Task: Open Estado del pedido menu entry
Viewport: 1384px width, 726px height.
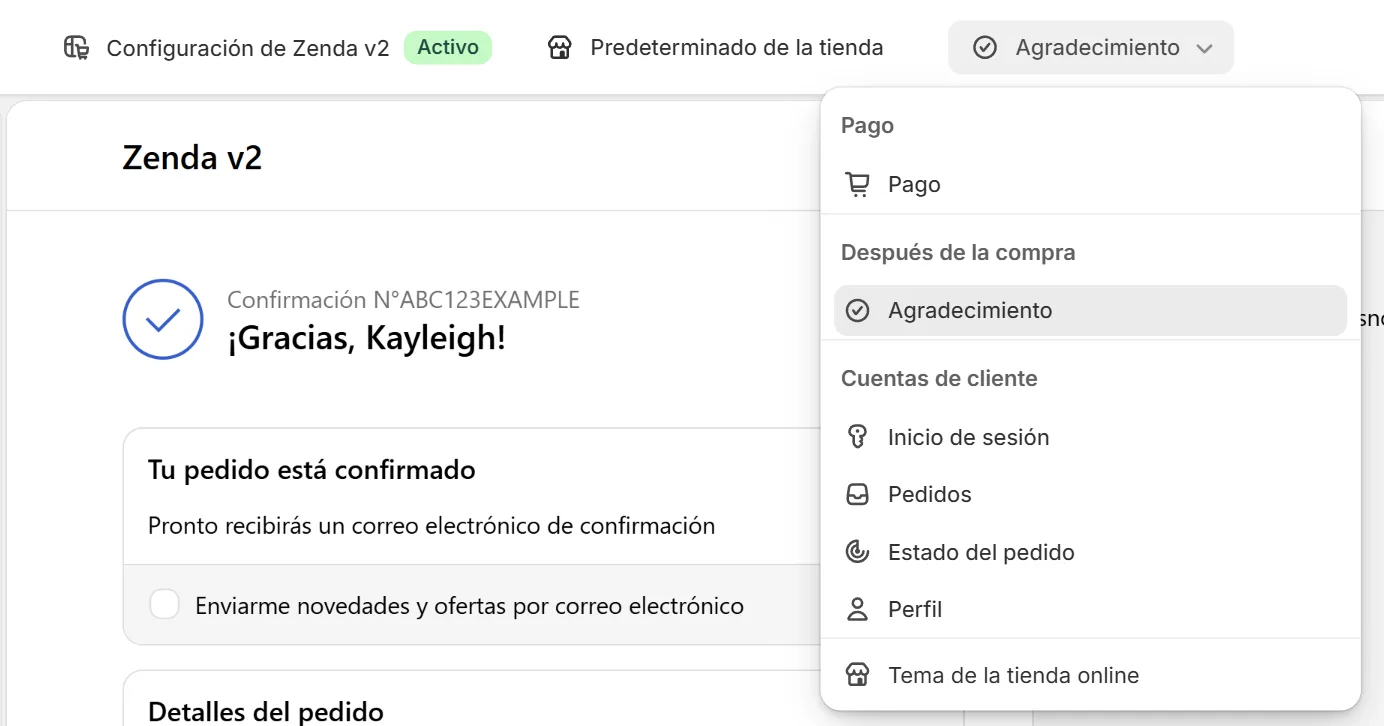Action: point(1090,552)
